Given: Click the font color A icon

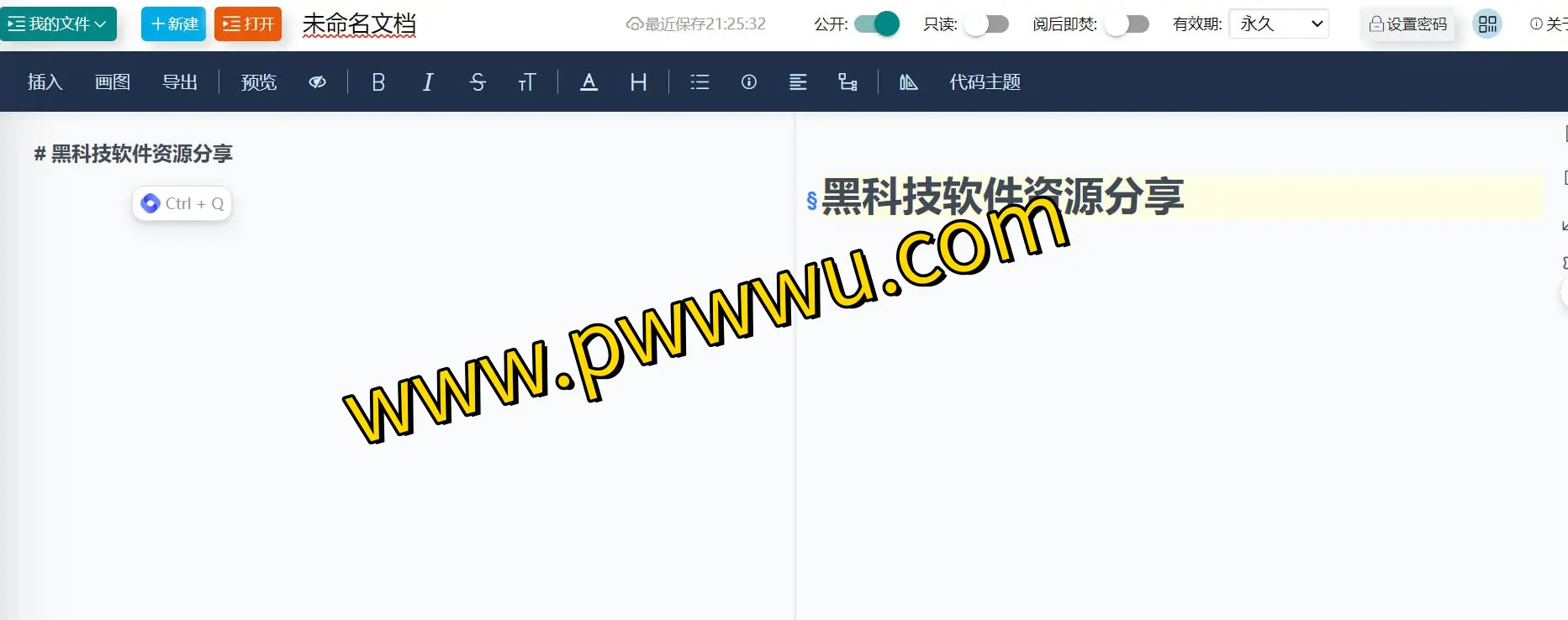Looking at the screenshot, I should [x=589, y=82].
